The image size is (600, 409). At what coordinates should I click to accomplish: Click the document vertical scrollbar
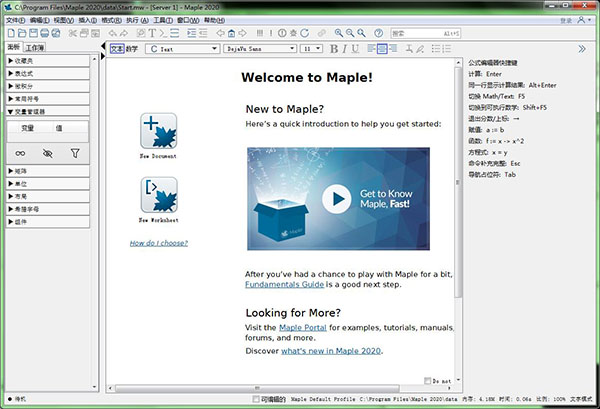pos(458,183)
